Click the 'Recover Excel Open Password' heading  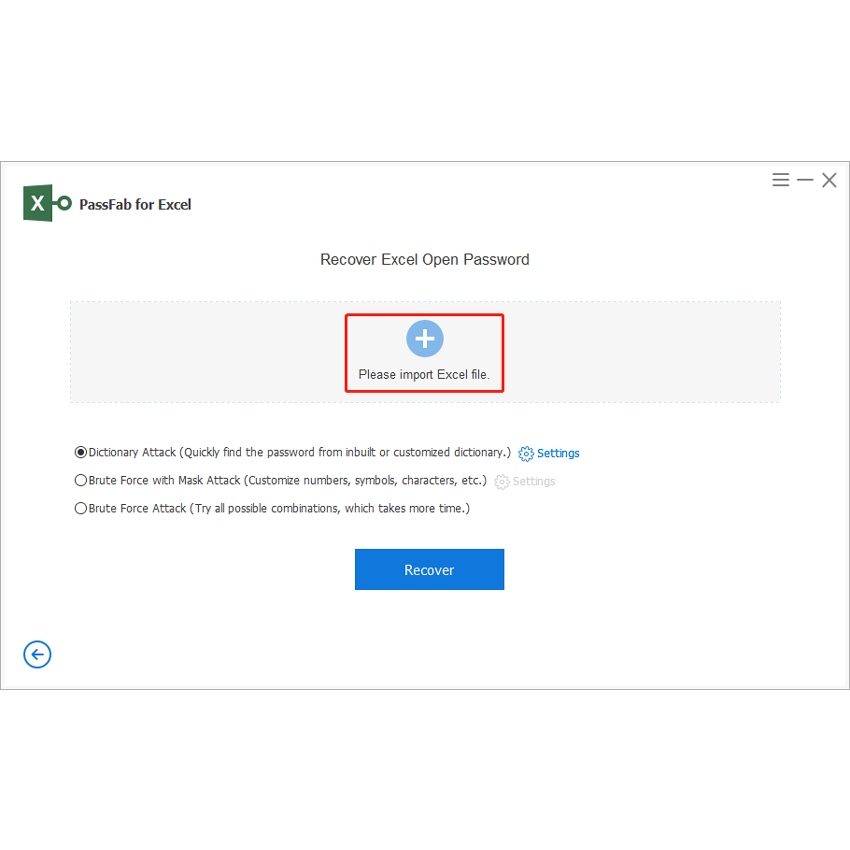pos(424,260)
